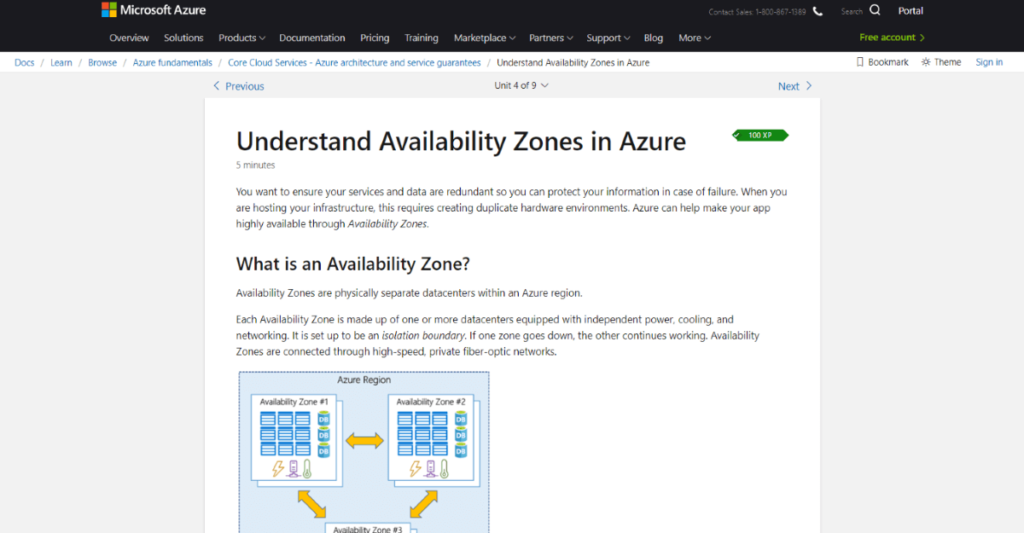Open the Training menu item
The width and height of the screenshot is (1024, 533).
[x=421, y=38]
